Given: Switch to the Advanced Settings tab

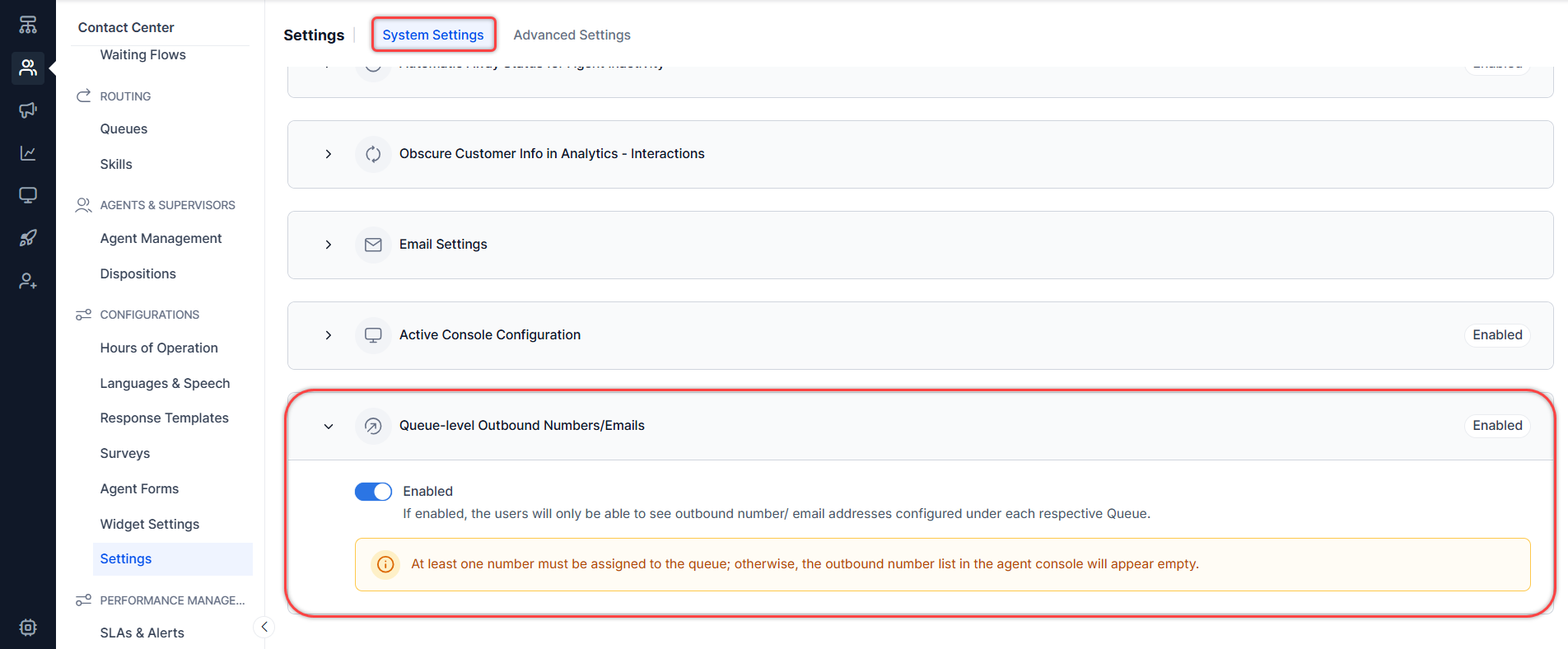Looking at the screenshot, I should [572, 35].
